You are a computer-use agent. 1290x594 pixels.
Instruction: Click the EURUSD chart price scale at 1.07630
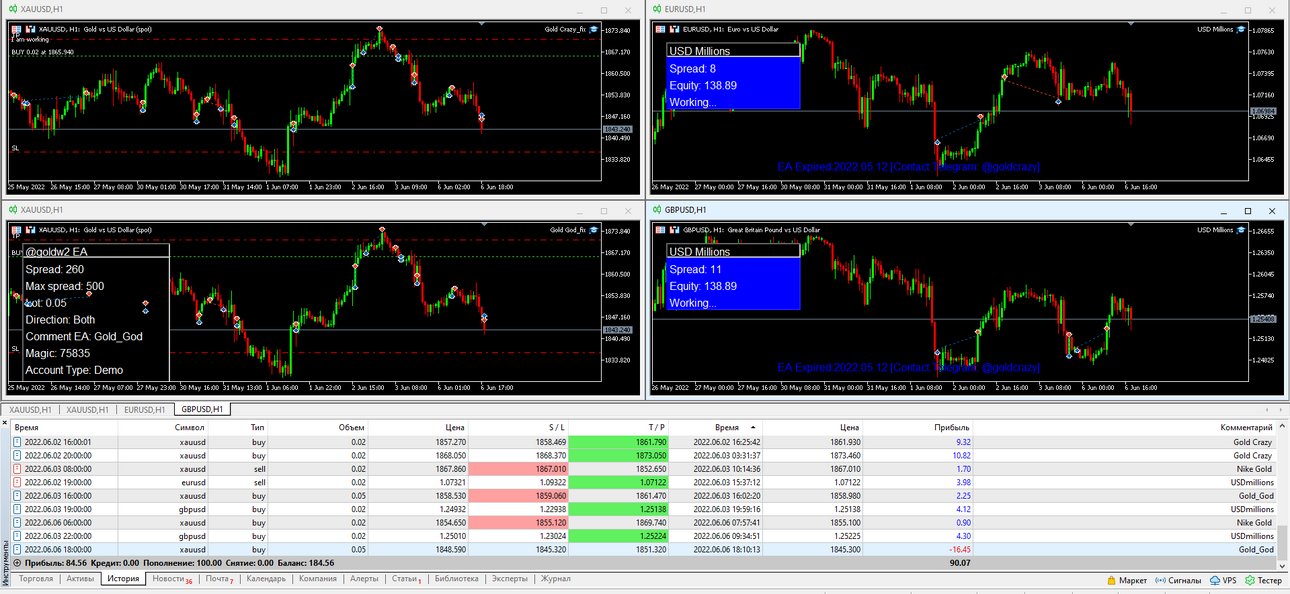pos(1265,52)
